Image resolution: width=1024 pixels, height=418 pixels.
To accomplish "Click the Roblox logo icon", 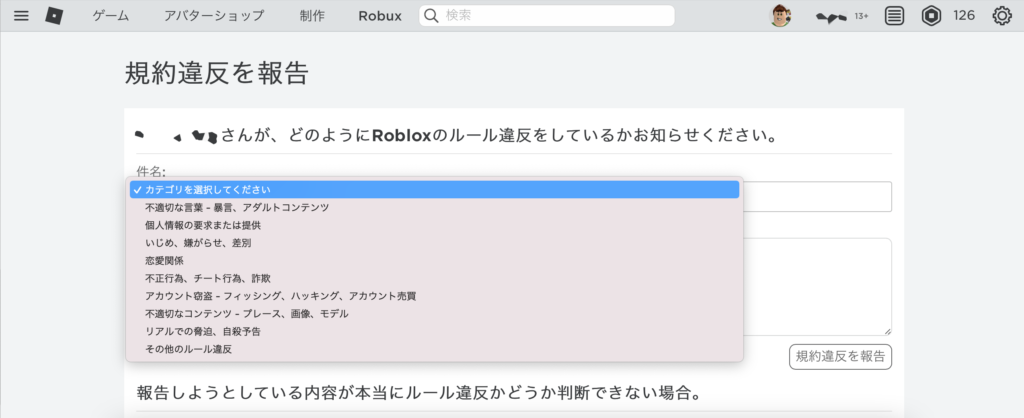I will [x=54, y=16].
